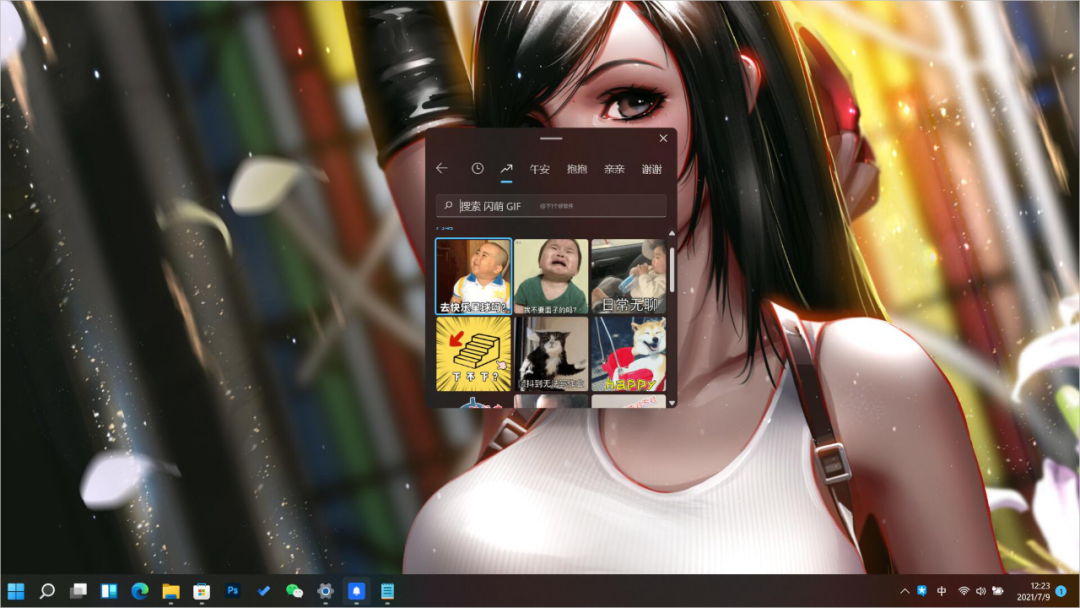Screen dimensions: 1080x608
Task: Choose the 谢谢 GIF category
Action: (651, 169)
